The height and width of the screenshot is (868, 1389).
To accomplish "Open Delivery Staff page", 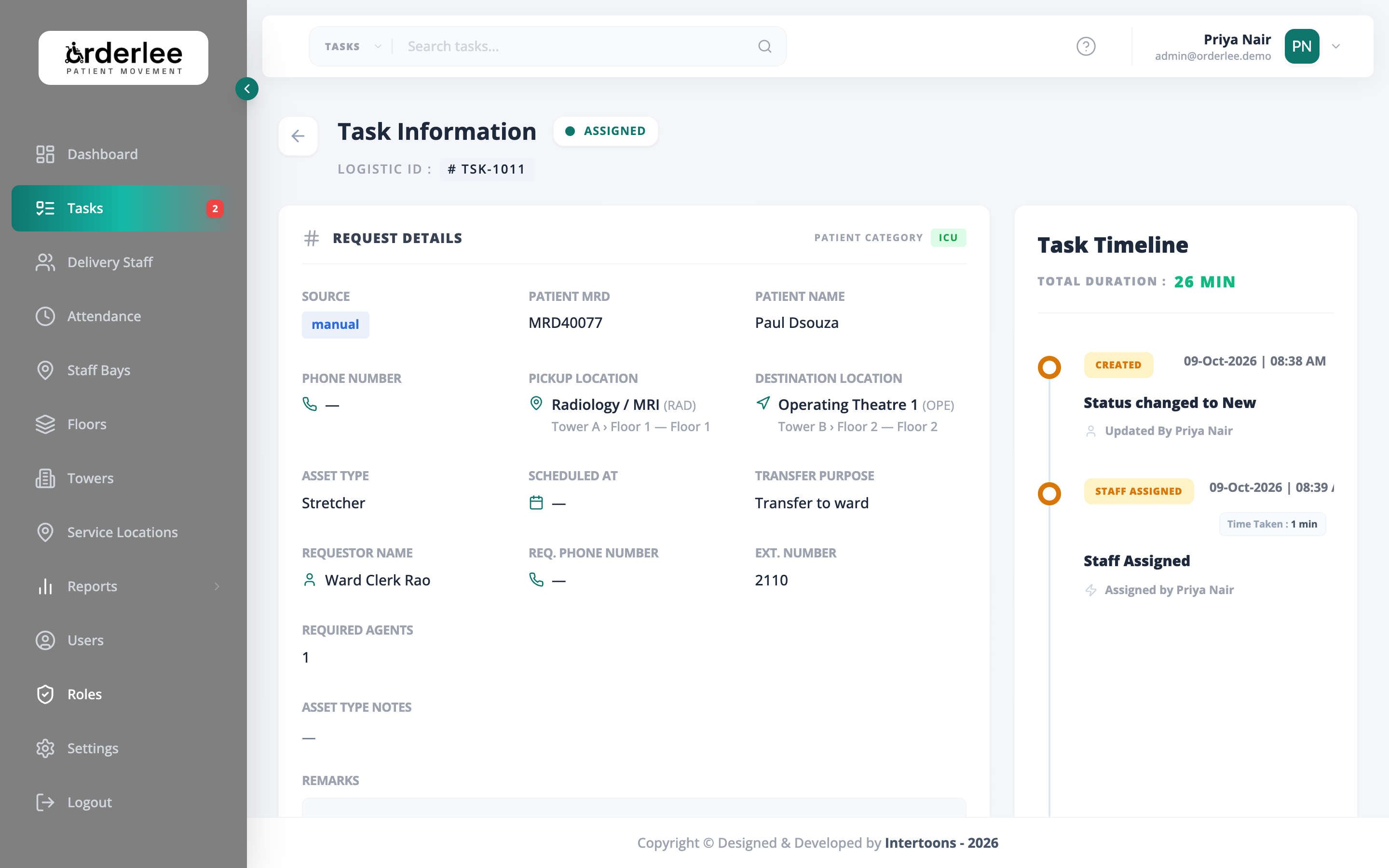I will (123, 262).
